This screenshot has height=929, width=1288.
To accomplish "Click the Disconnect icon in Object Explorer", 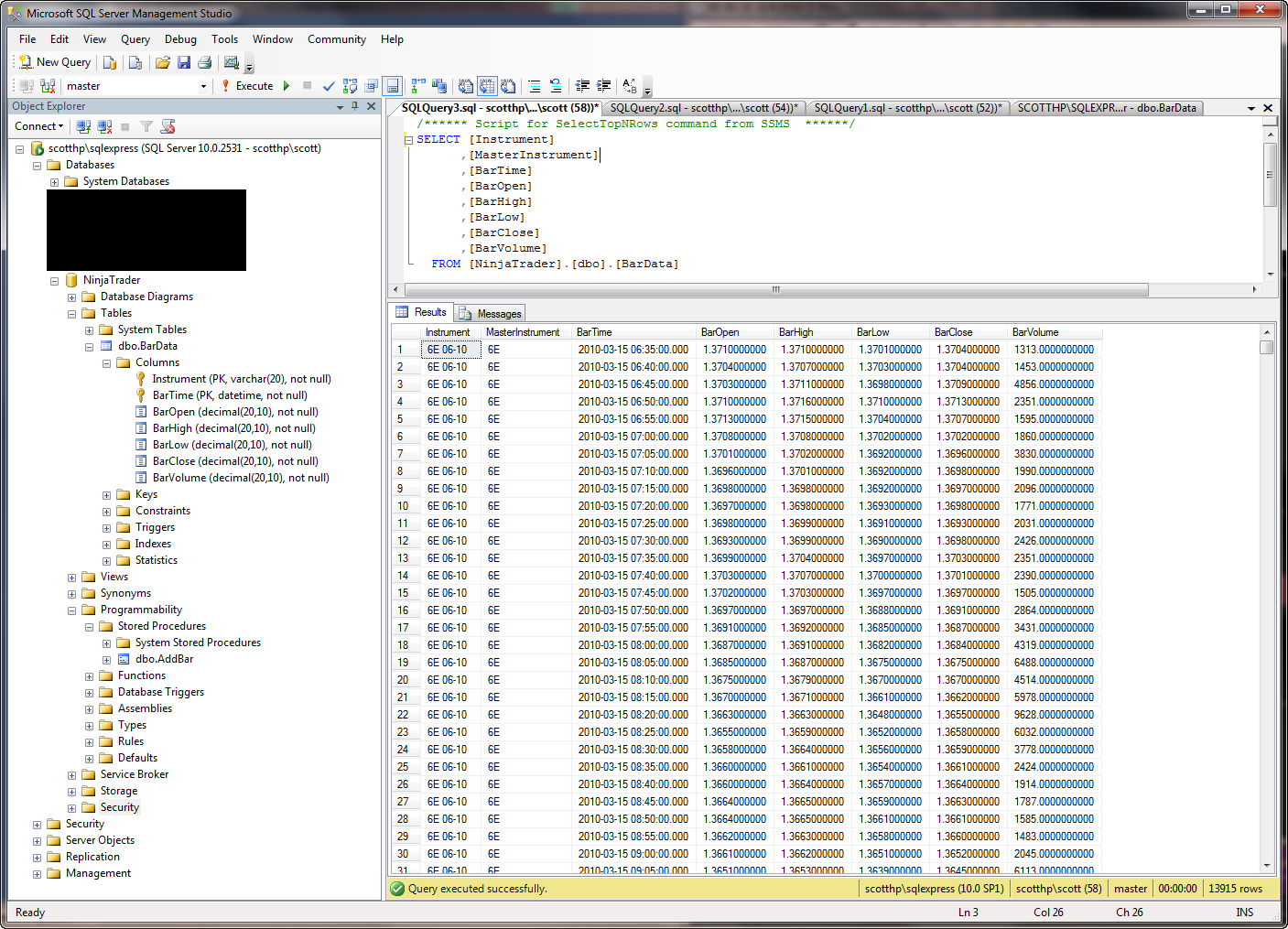I will click(x=104, y=126).
